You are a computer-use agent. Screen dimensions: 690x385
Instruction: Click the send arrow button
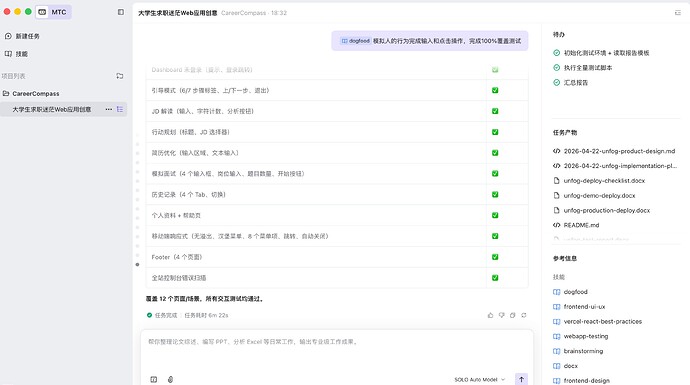click(x=521, y=379)
